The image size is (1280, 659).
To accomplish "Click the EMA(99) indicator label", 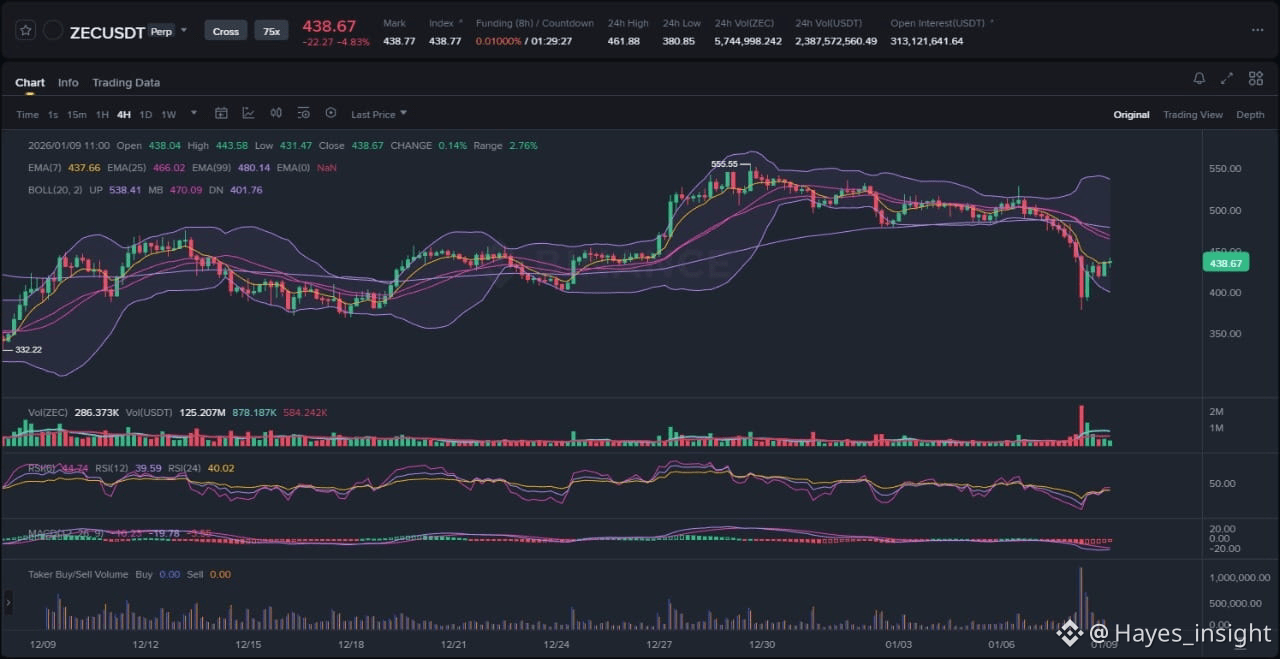I will 211,167.
